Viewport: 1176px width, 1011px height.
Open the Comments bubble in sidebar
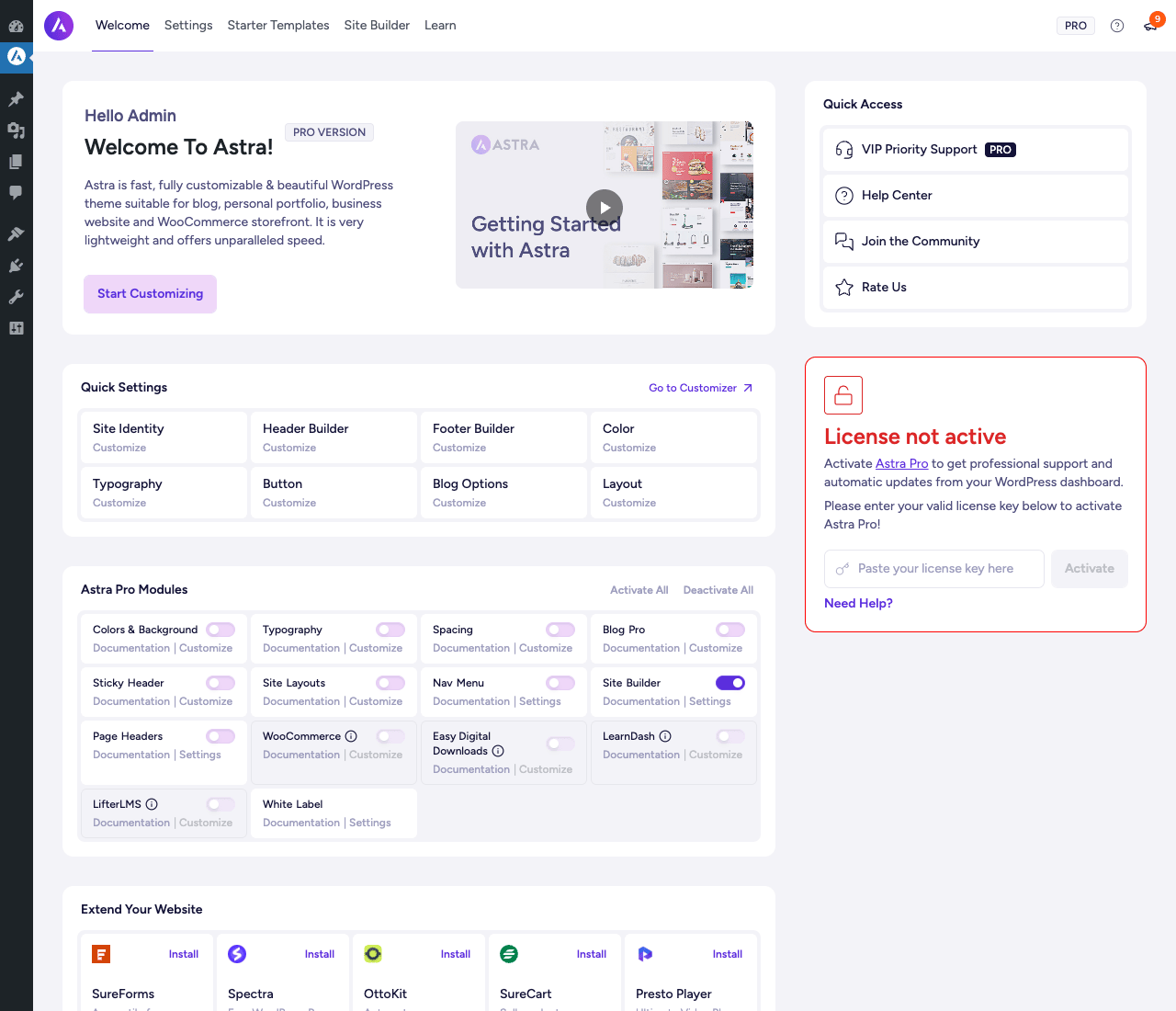(17, 193)
